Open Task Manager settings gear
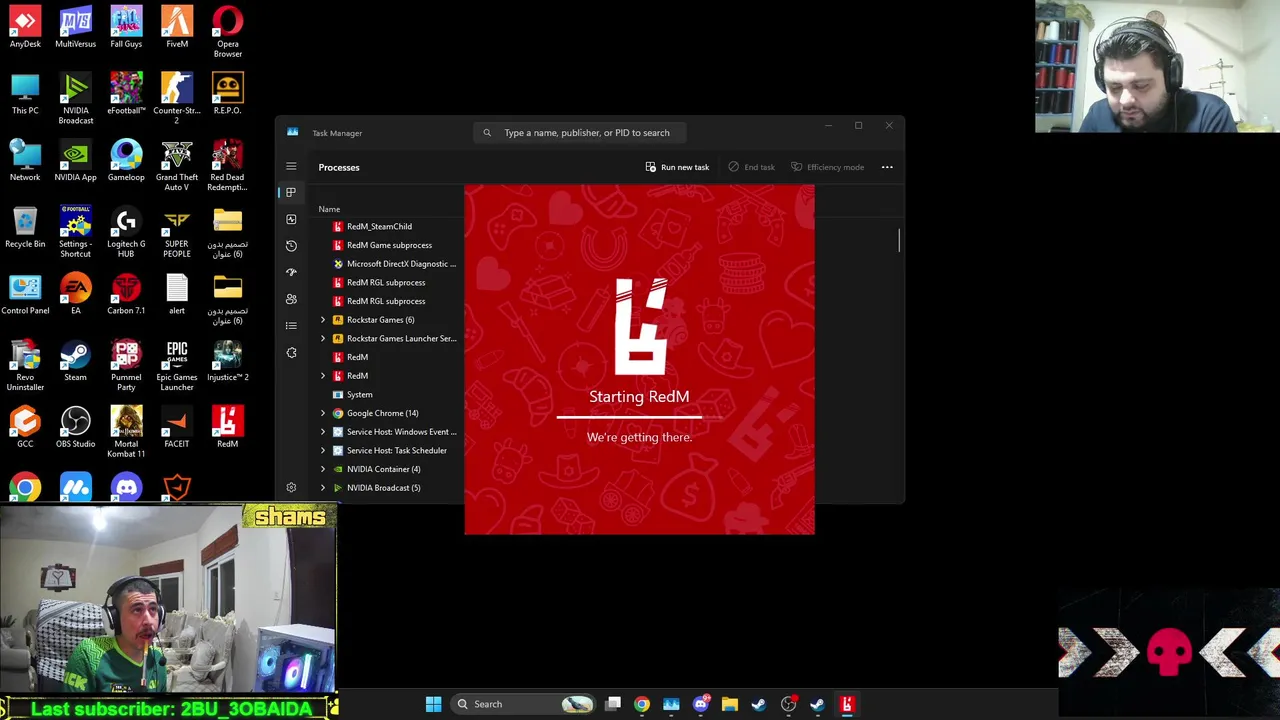The width and height of the screenshot is (1280, 720). pos(291,487)
